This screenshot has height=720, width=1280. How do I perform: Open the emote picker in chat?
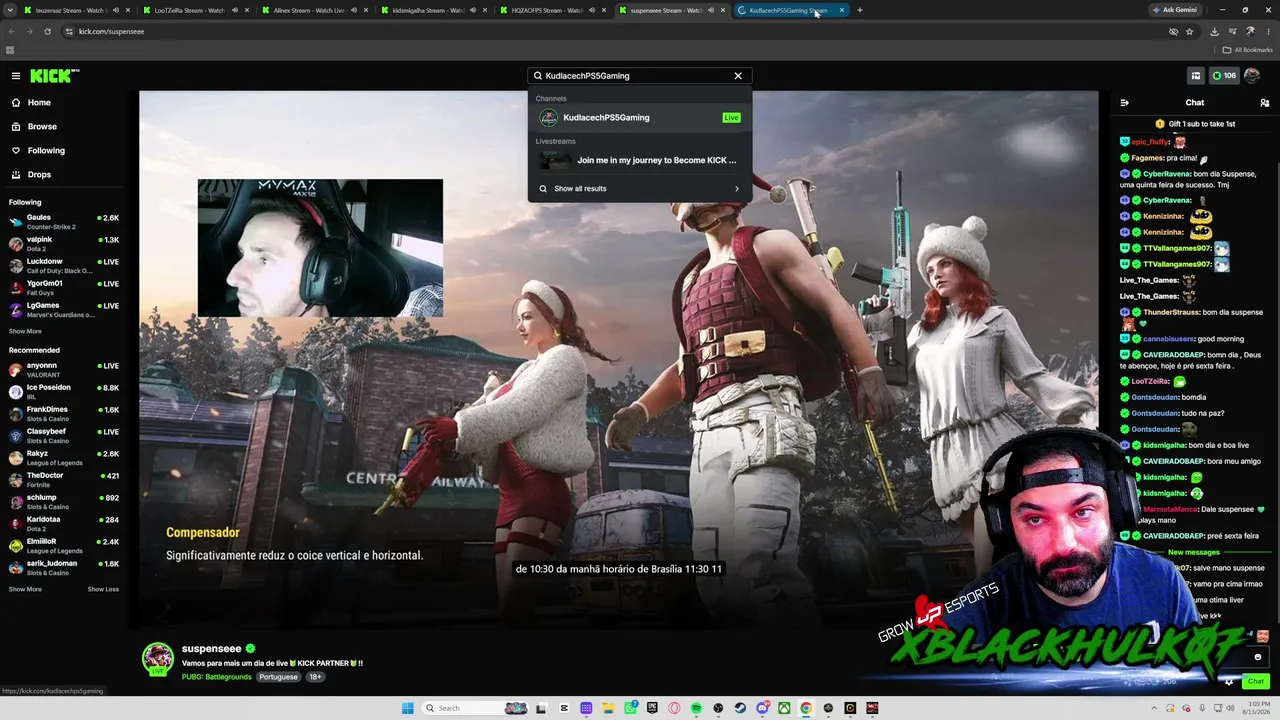[1258, 657]
